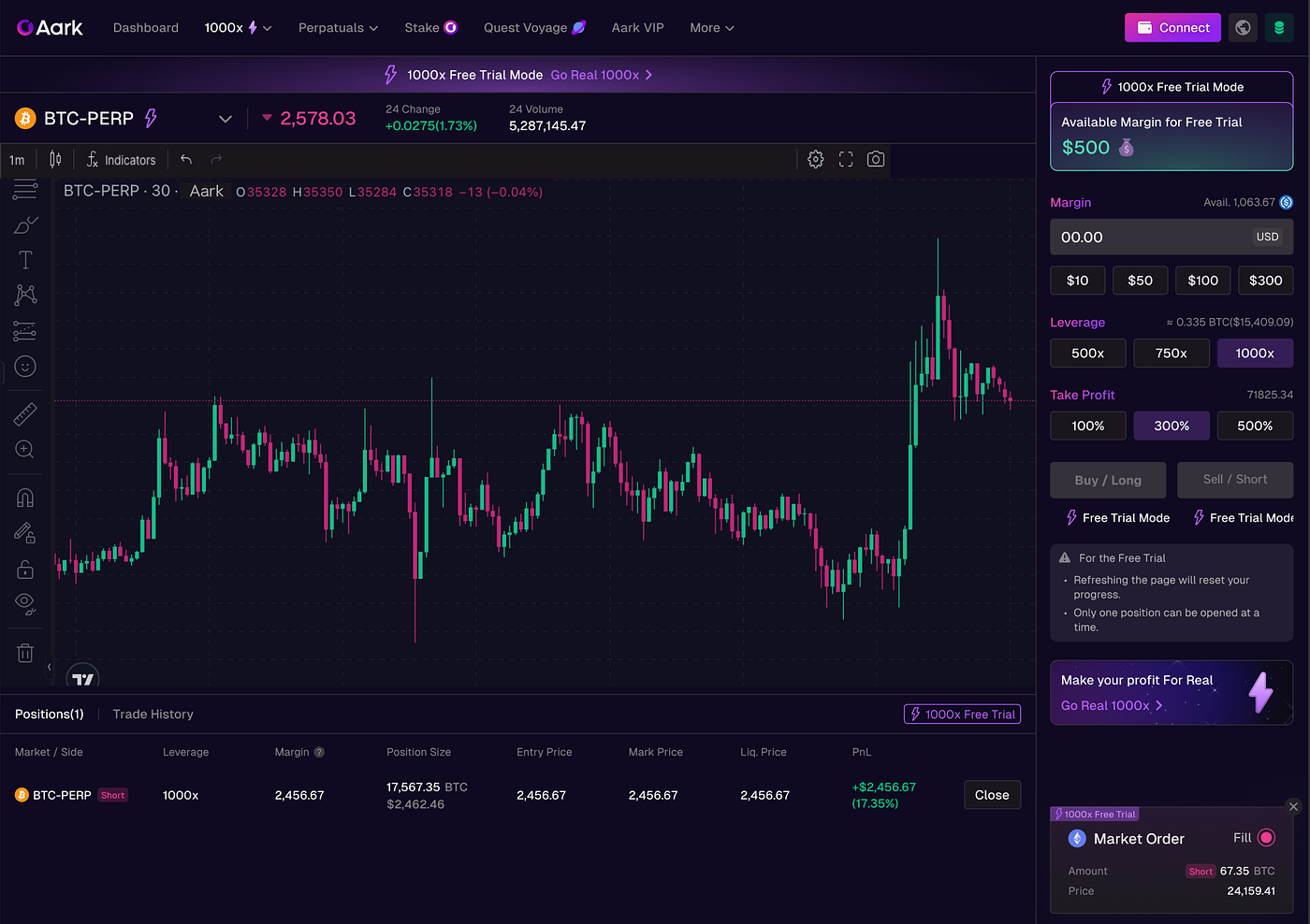Toggle the magnet mode tool
This screenshot has width=1310, height=924.
tap(25, 498)
